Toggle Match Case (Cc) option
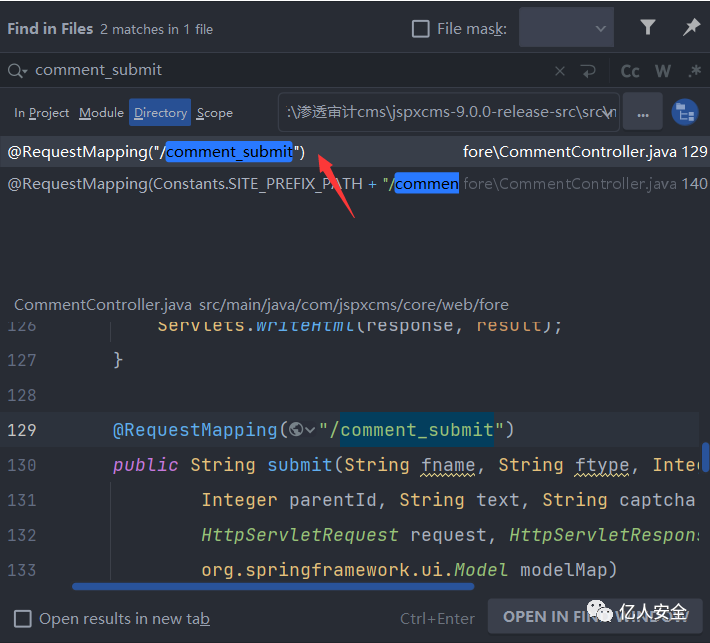Viewport: 710px width, 643px height. [630, 71]
